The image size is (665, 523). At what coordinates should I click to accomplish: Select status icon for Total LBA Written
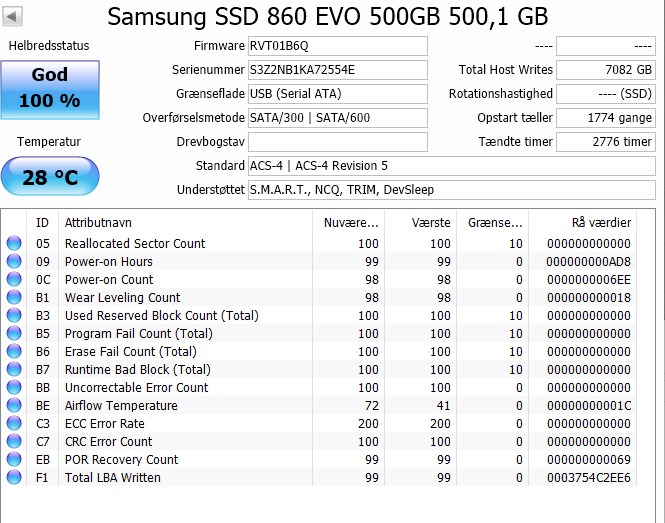tap(14, 478)
